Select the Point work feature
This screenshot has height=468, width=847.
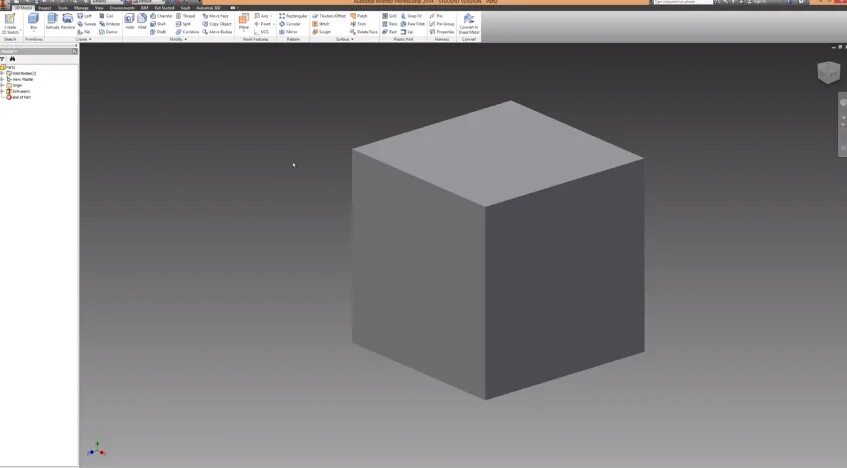point(263,24)
